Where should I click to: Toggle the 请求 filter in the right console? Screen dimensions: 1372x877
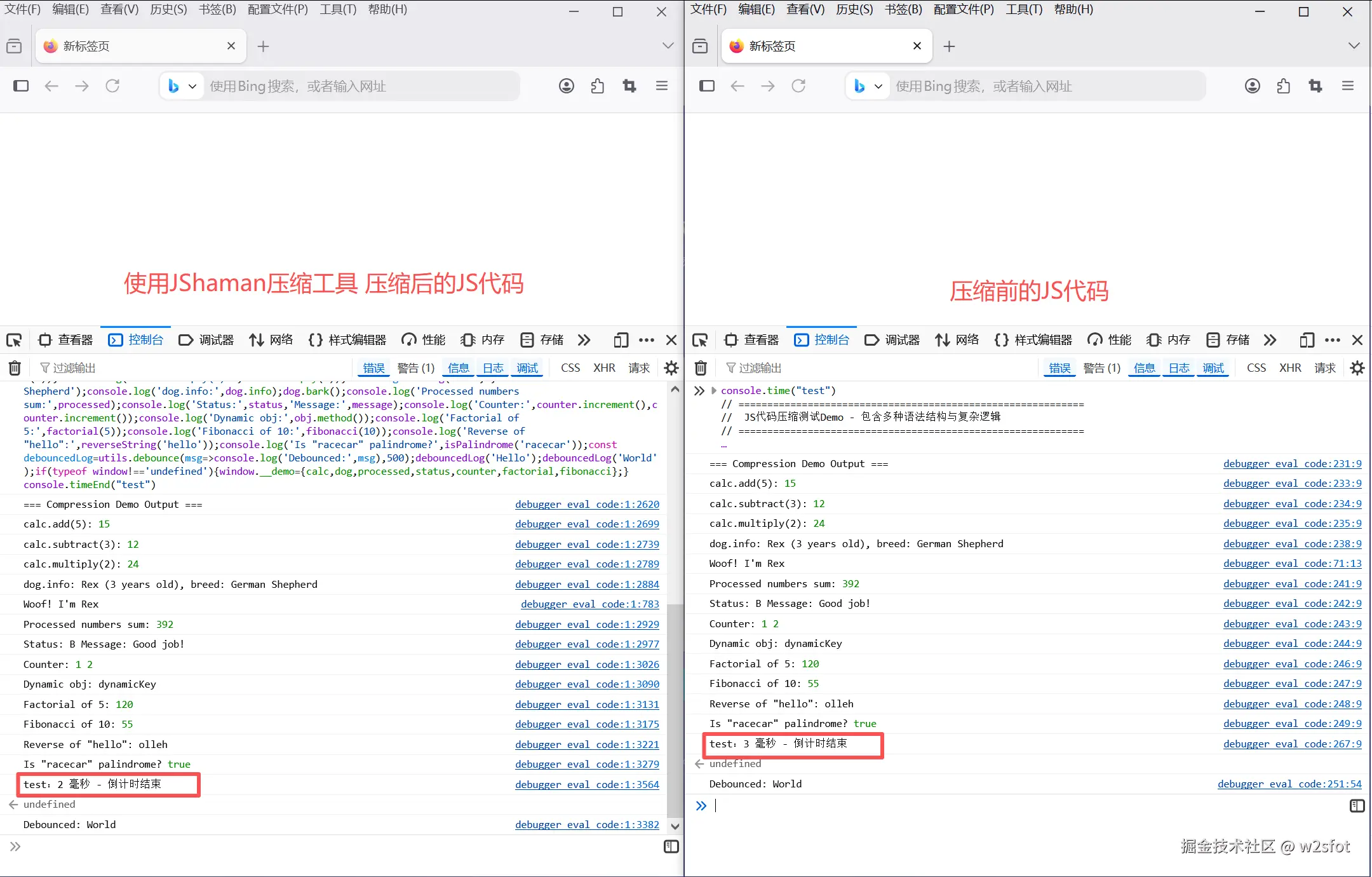coord(1325,368)
